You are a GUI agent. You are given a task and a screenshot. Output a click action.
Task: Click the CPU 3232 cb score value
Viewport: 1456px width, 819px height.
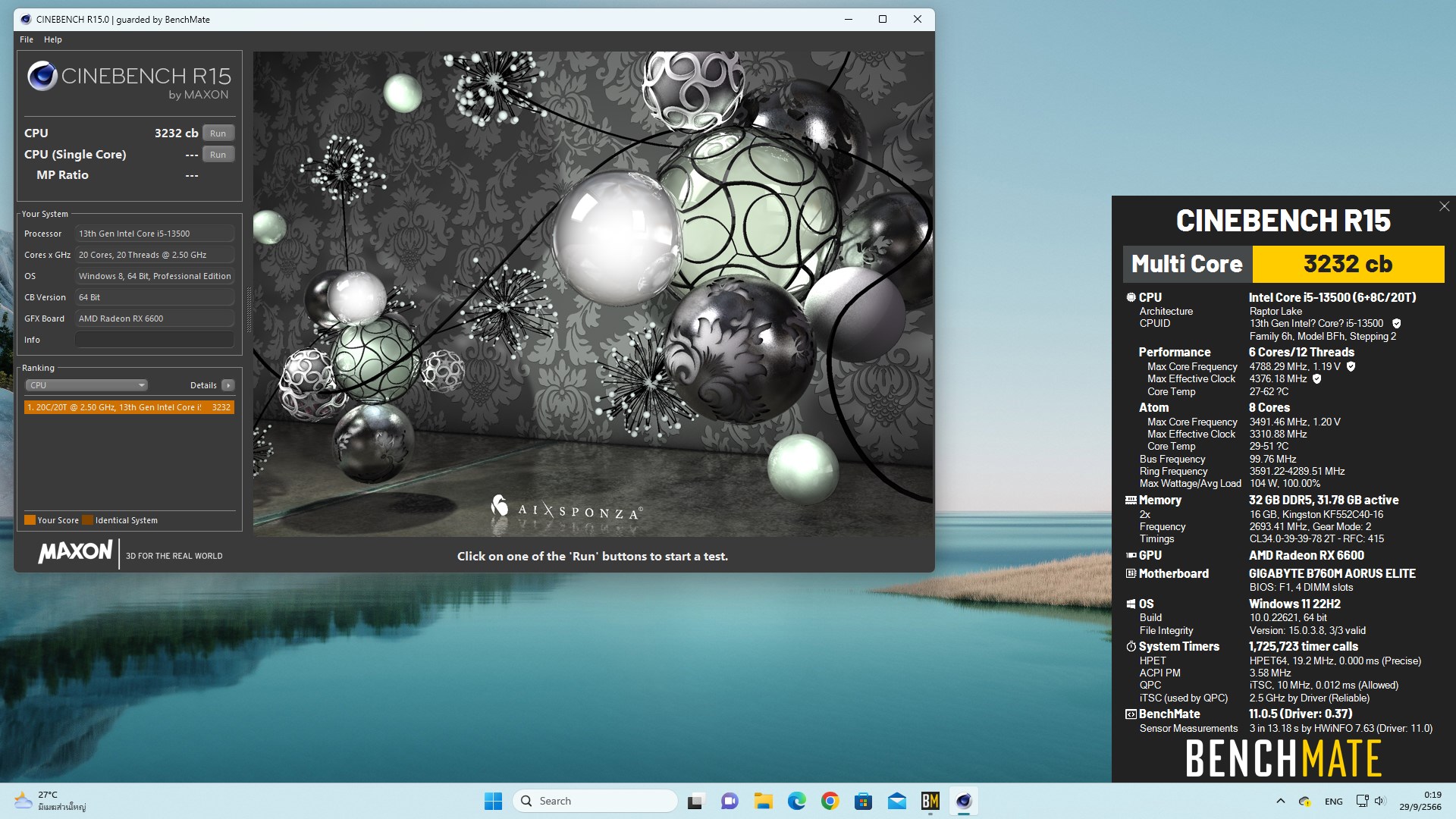[176, 133]
